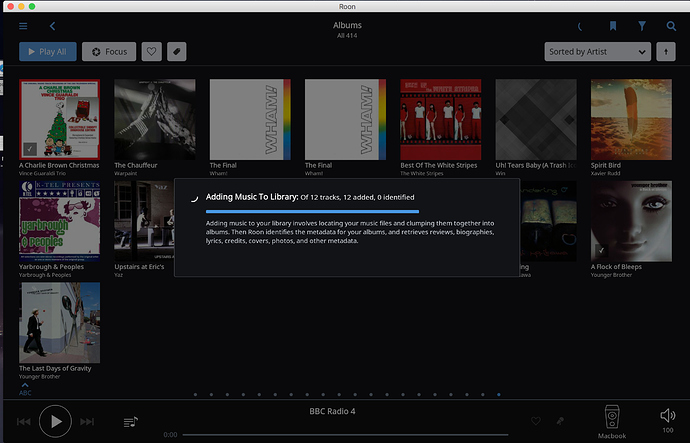Image resolution: width=690 pixels, height=443 pixels.
Task: Open Best Of The White Stripes cover
Action: 440,119
